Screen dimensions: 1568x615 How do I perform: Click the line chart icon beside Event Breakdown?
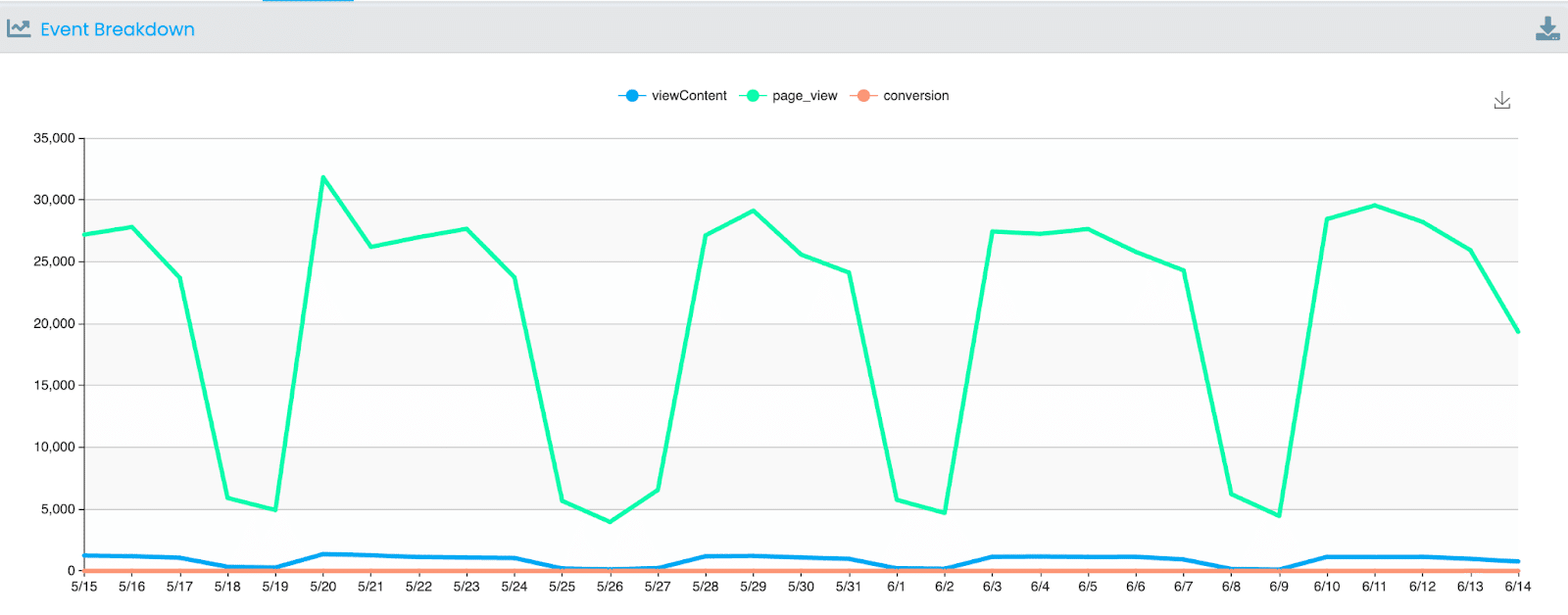[x=19, y=28]
